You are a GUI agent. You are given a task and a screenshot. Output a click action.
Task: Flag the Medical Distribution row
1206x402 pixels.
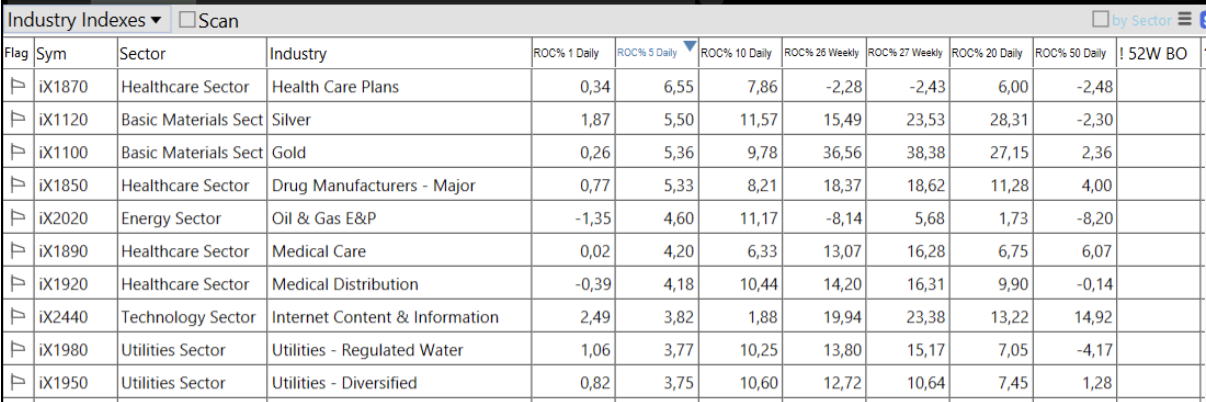click(16, 285)
